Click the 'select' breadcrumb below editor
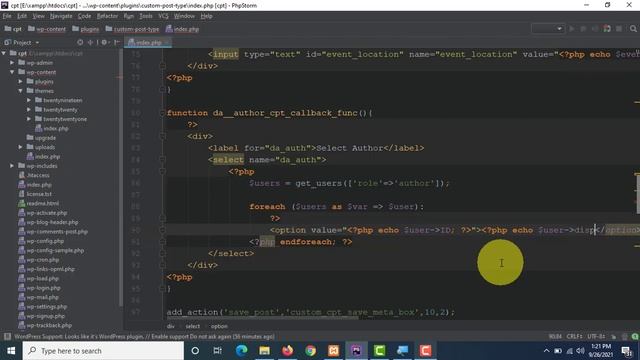The width and height of the screenshot is (640, 360). [193, 326]
